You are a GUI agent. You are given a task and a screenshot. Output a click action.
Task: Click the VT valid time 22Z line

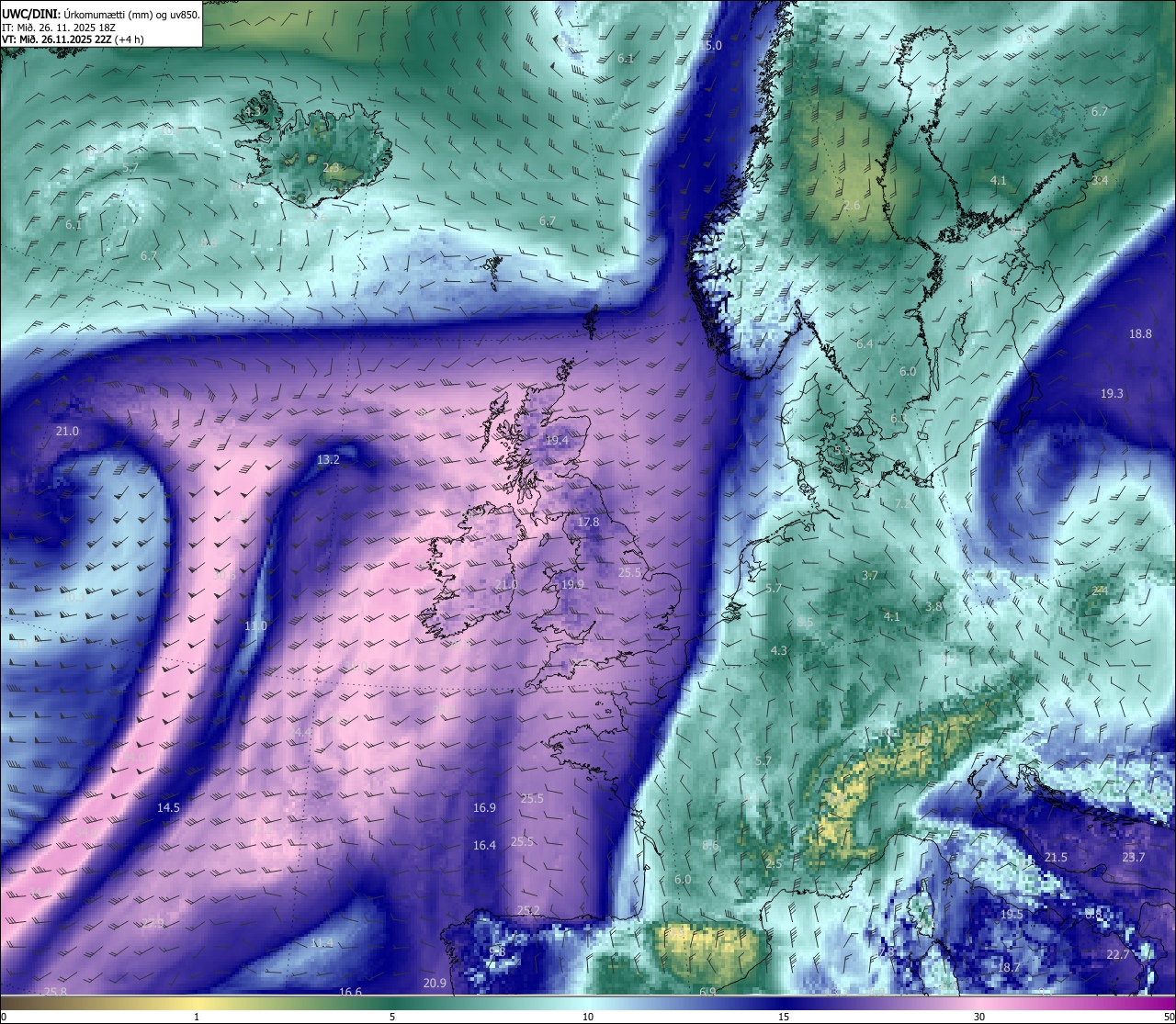(72, 39)
